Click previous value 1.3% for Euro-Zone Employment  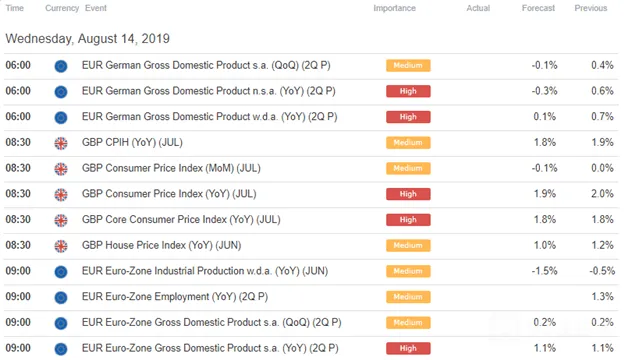click(602, 297)
